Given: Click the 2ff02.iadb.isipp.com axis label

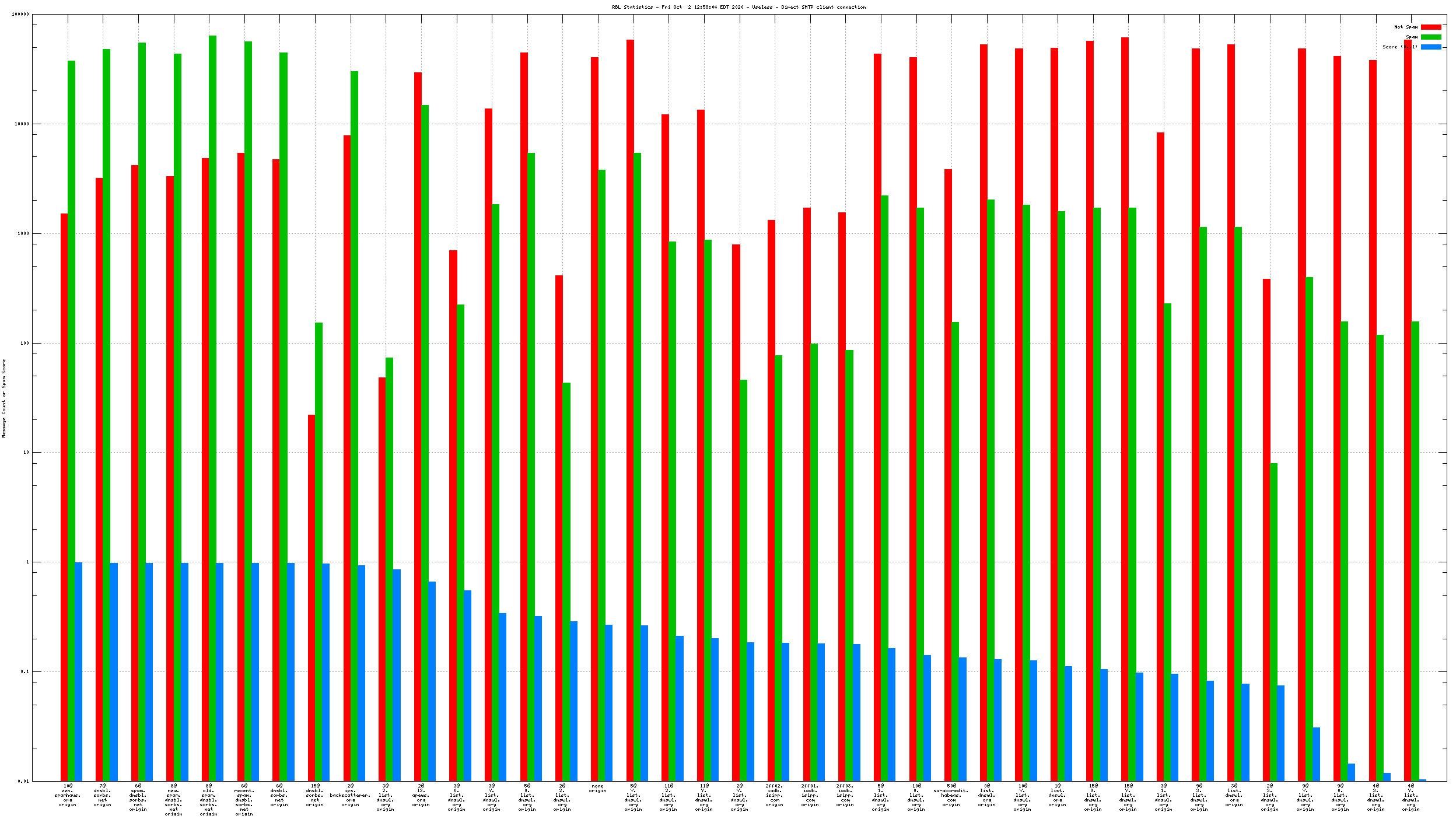Looking at the screenshot, I should 774,796.
